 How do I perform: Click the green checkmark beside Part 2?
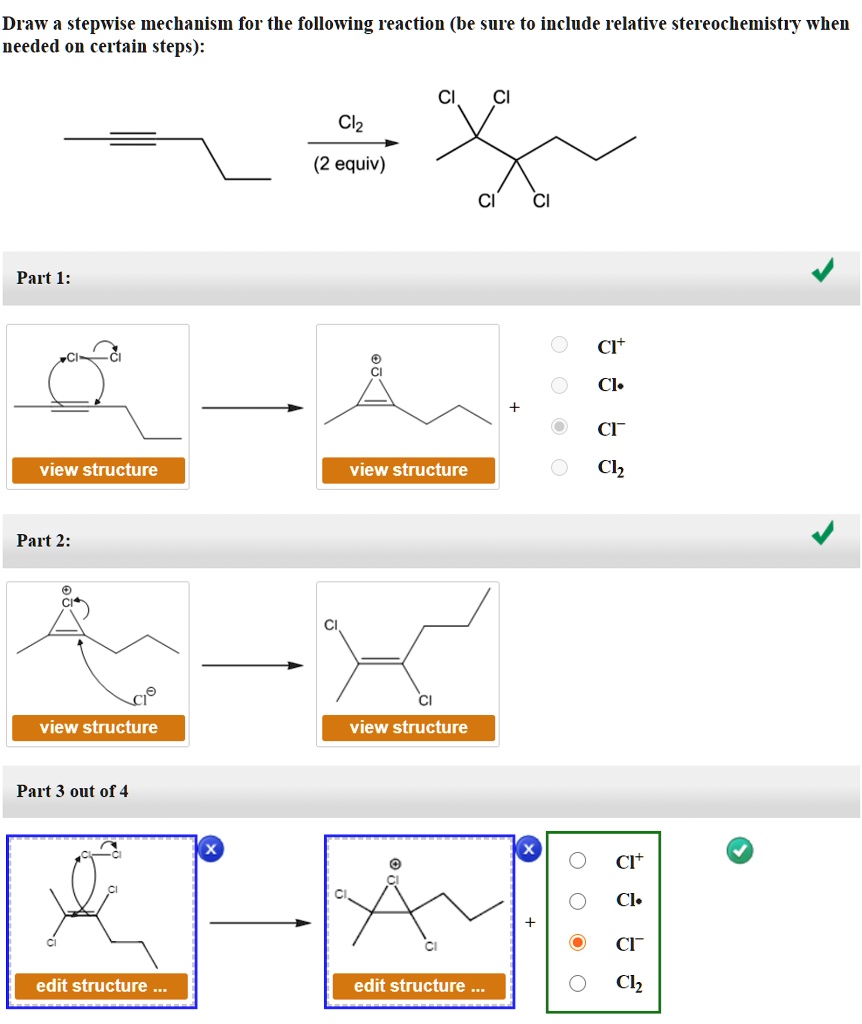tap(822, 533)
